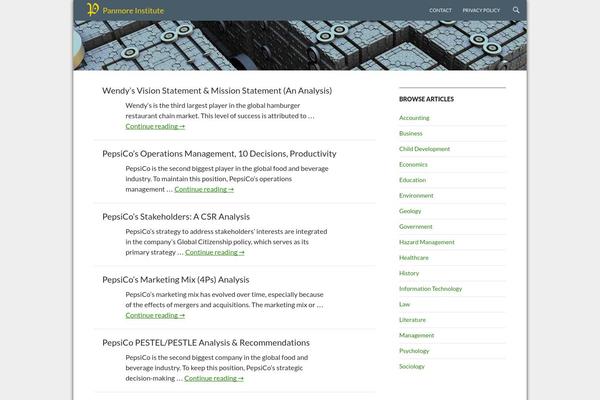Screen dimensions: 600x400
Task: Open the Panmore Institute site title link
Action: 133,11
